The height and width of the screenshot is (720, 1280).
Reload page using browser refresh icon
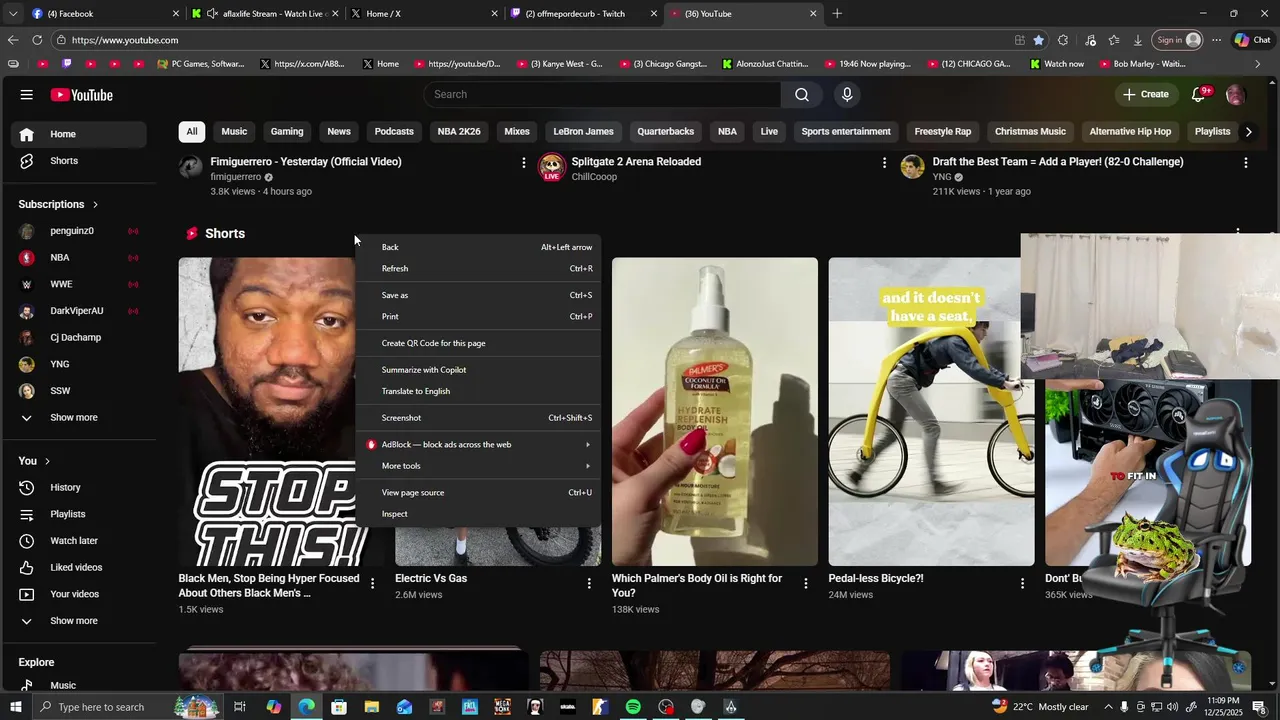pos(37,40)
